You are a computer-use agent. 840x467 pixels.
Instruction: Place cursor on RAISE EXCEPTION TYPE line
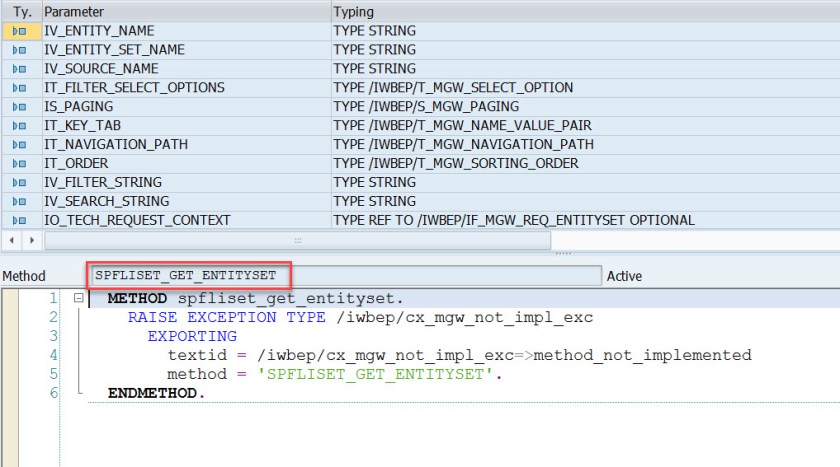point(360,317)
